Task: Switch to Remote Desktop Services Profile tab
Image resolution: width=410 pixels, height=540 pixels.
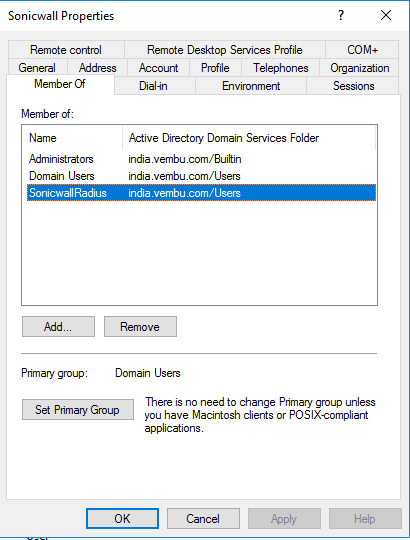Action: click(224, 50)
